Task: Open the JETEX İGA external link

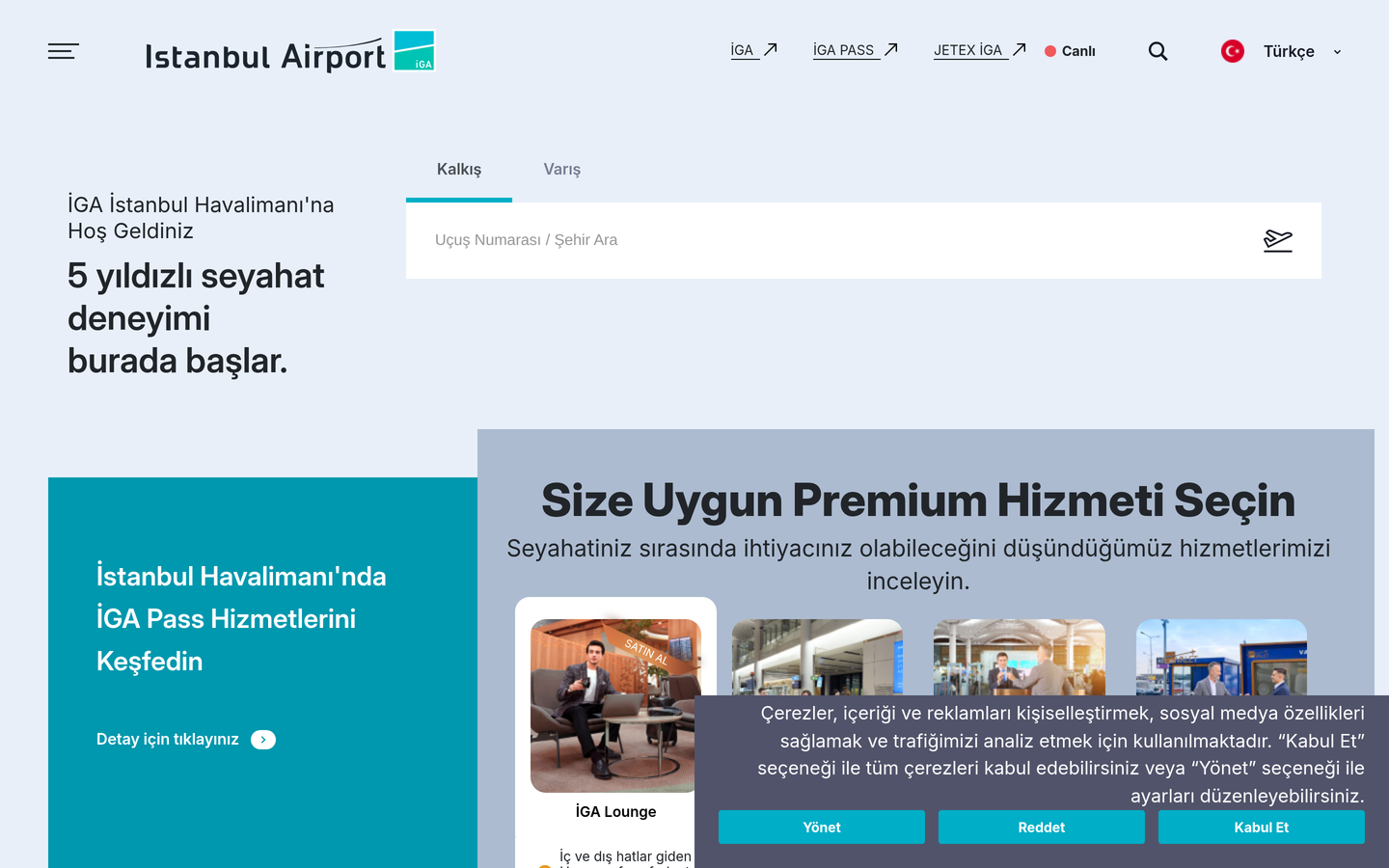Action: click(979, 50)
